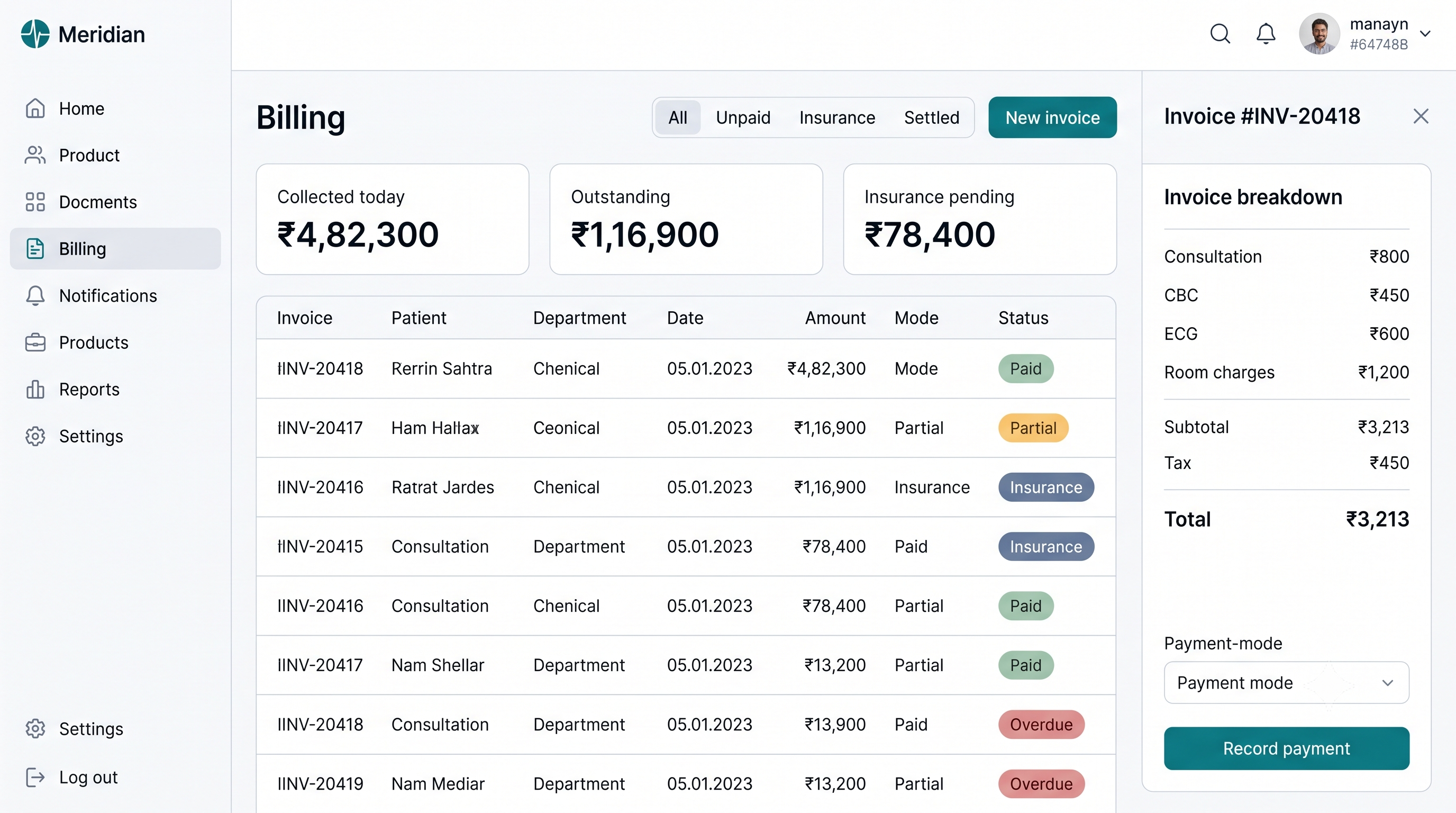Image resolution: width=1456 pixels, height=813 pixels.
Task: Switch to the Insurance filter tab
Action: [836, 118]
